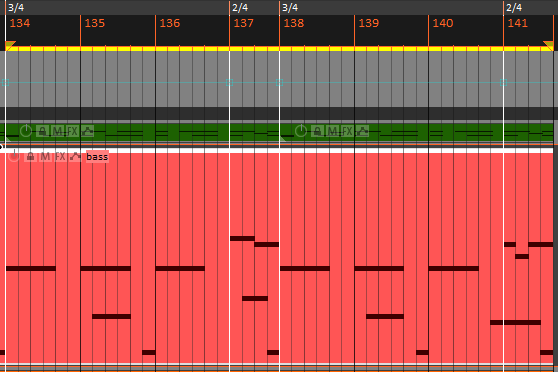Select the 2/4 time signature marker above measure 137

point(240,7)
